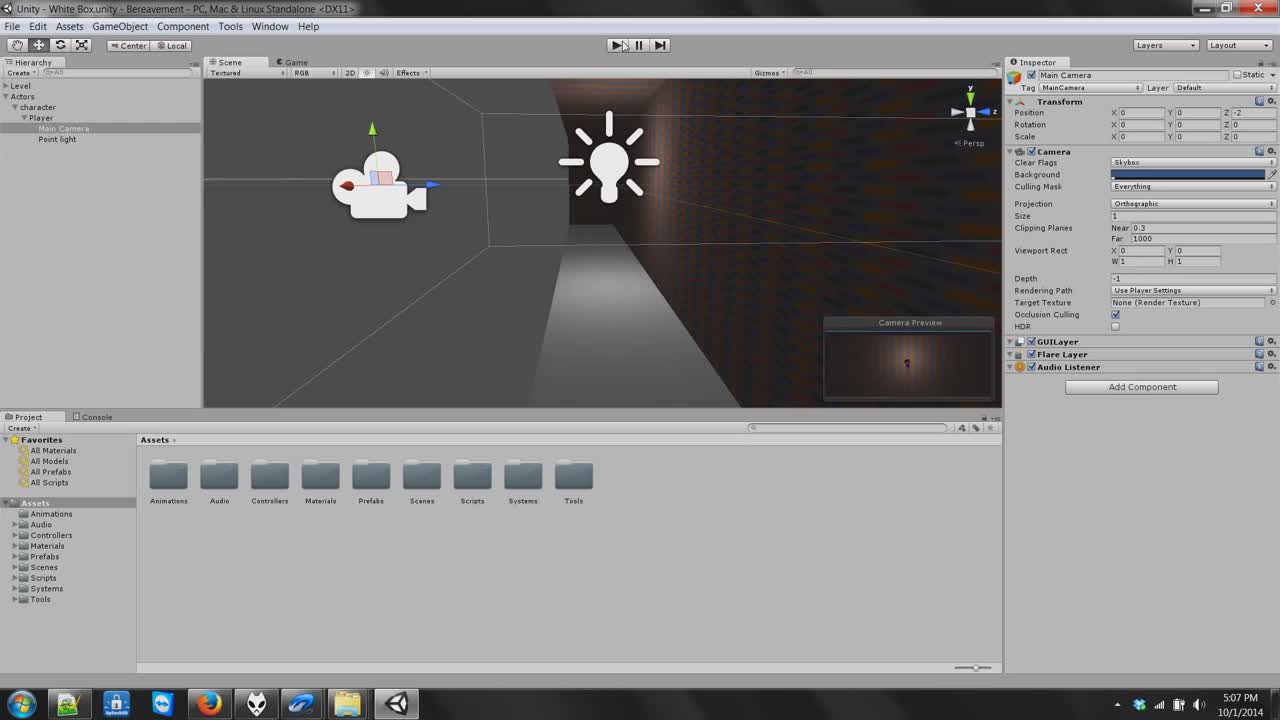Viewport: 1280px width, 720px height.
Task: Click the camera Size input field
Action: tap(1193, 216)
